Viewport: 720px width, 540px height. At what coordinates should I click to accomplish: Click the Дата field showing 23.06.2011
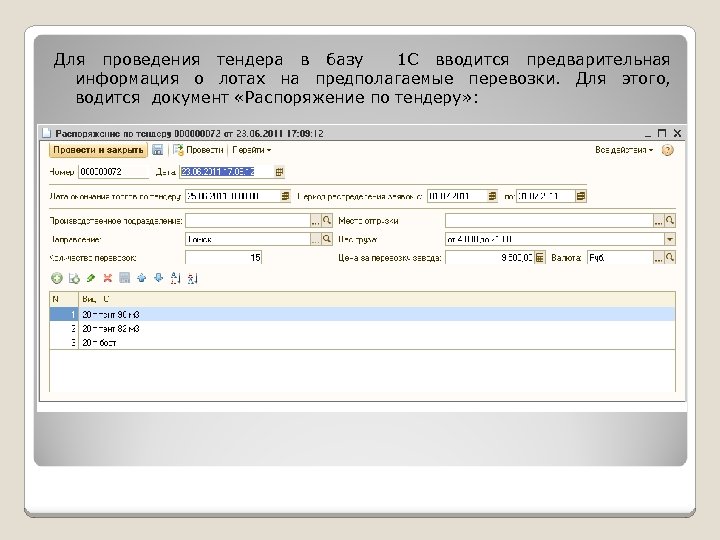[226, 172]
